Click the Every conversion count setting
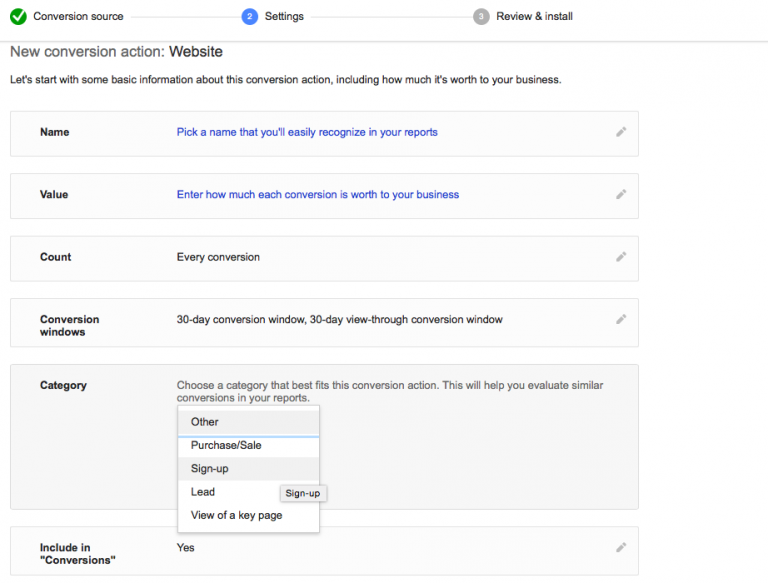 click(218, 257)
